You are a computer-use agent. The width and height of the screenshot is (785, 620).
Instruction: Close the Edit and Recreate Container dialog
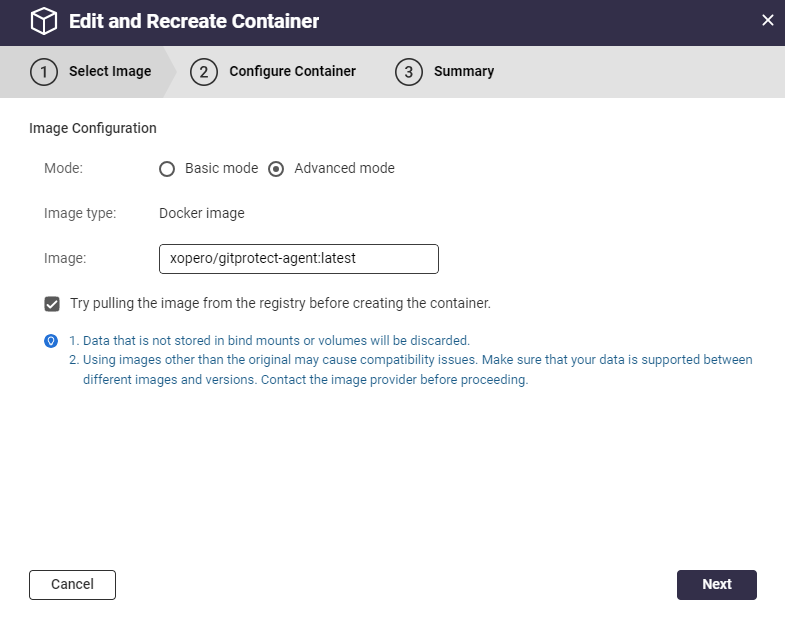pos(768,20)
